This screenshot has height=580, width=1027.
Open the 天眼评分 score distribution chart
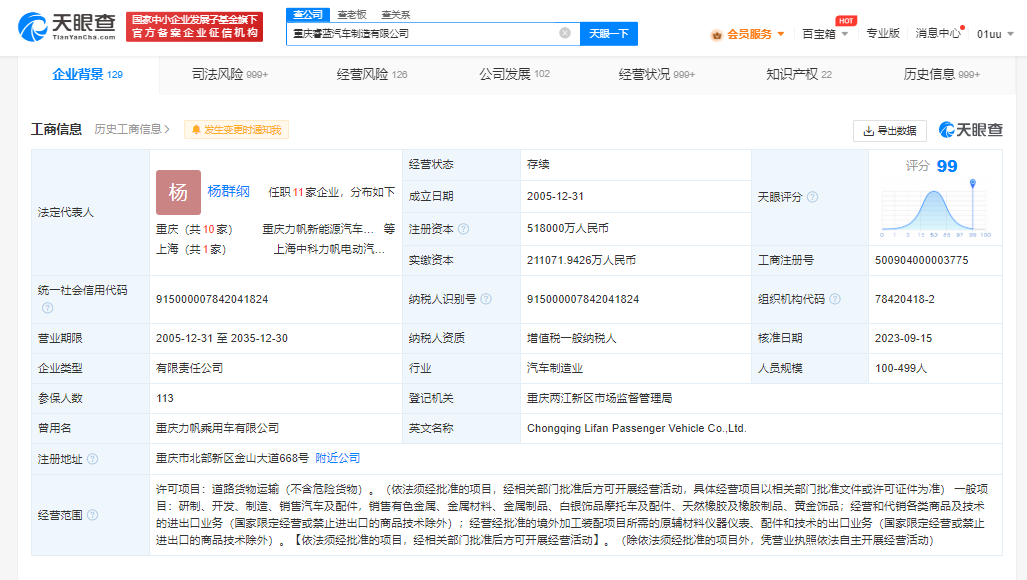[x=935, y=209]
